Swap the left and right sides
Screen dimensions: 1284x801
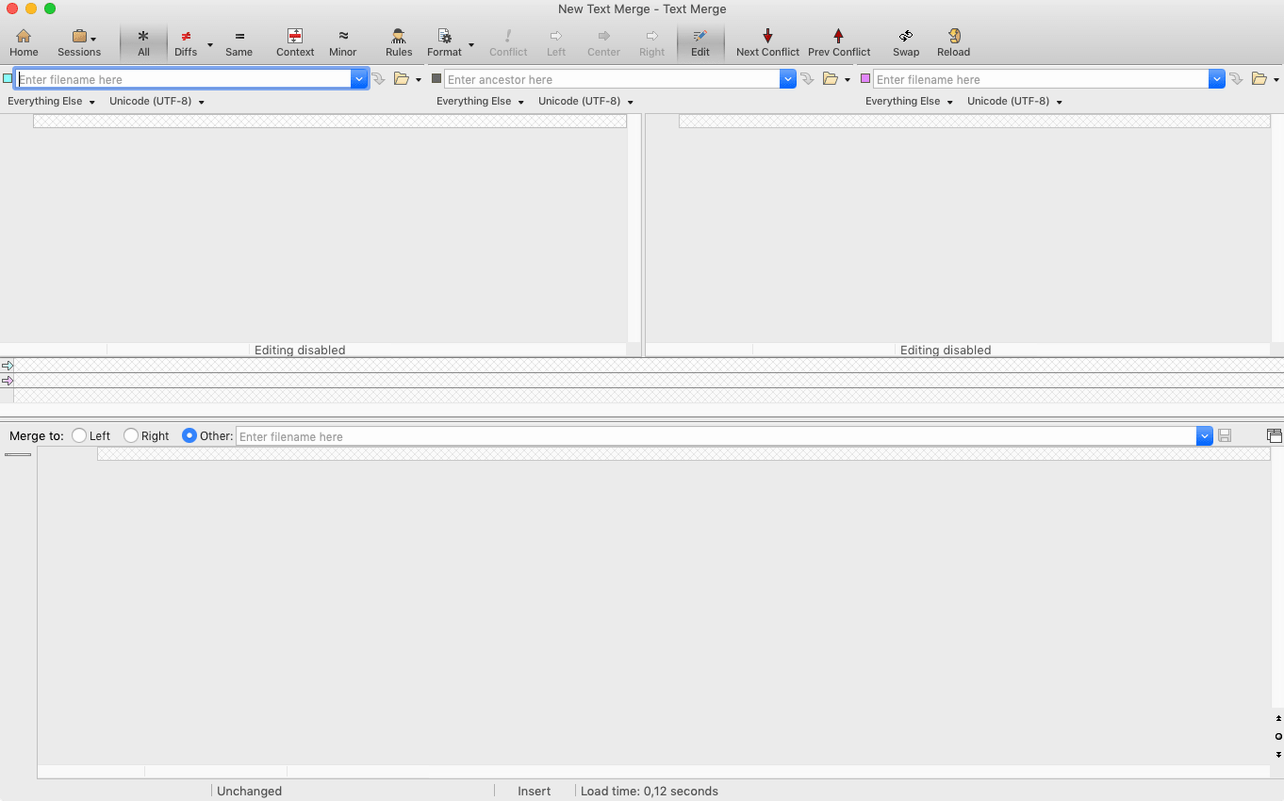906,43
